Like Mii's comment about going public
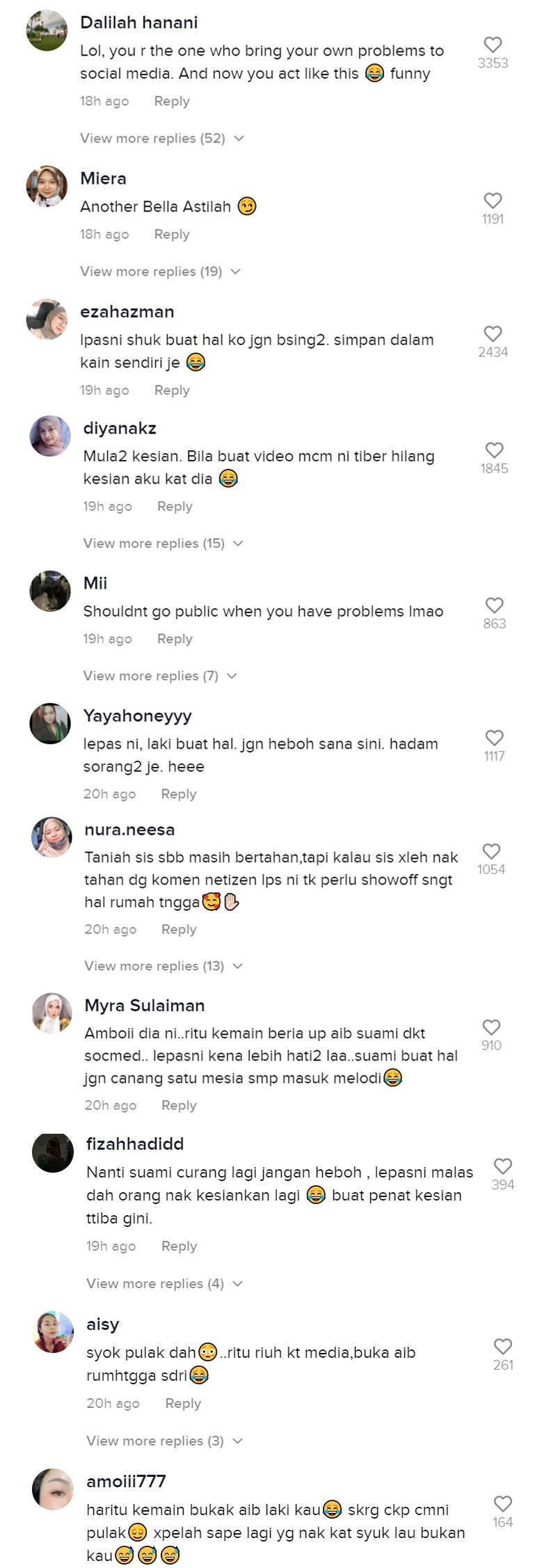Viewport: 533px width, 1568px height. [494, 605]
